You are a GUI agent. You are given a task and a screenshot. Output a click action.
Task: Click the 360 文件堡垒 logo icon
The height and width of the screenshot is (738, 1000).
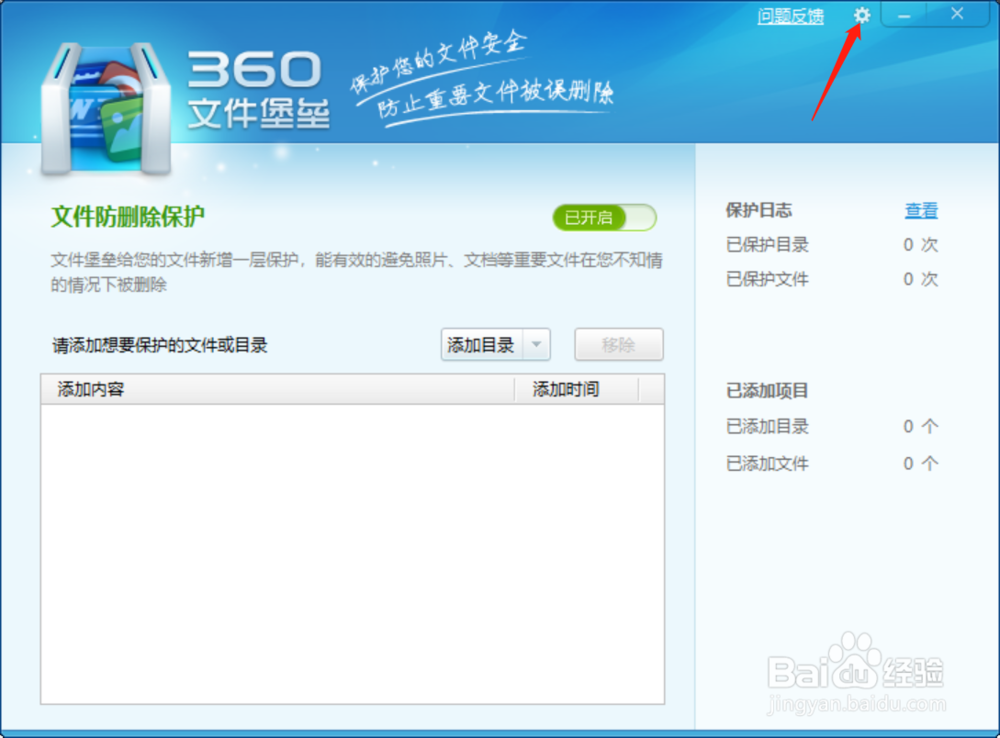point(106,109)
